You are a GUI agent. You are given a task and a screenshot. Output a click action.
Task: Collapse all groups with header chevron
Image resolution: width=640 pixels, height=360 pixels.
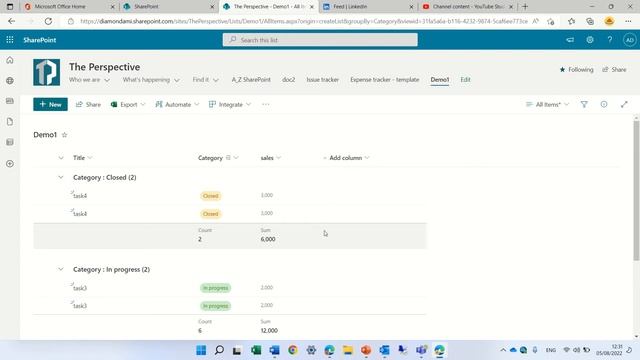61,158
